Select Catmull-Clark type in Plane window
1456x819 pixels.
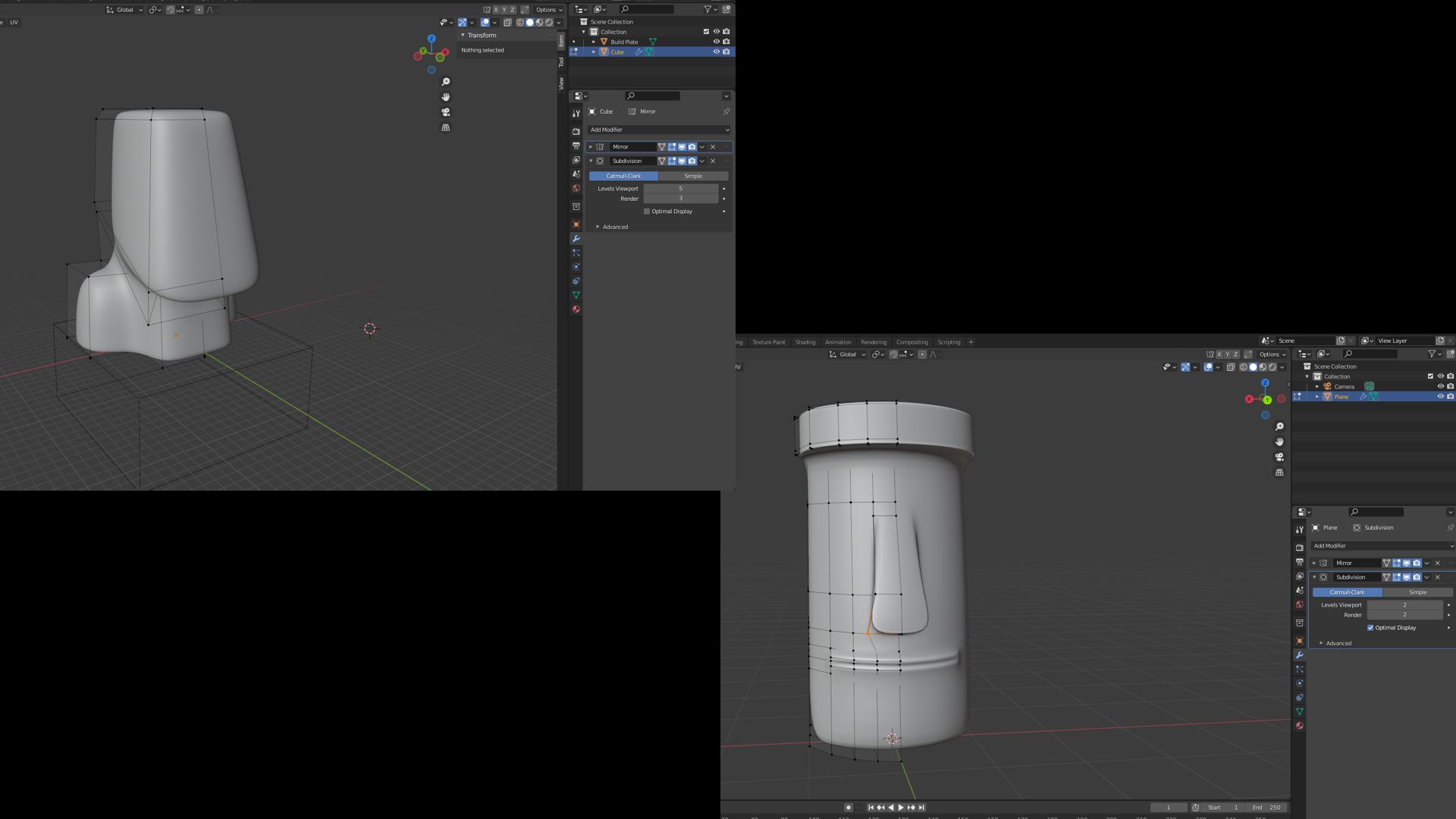1347,592
